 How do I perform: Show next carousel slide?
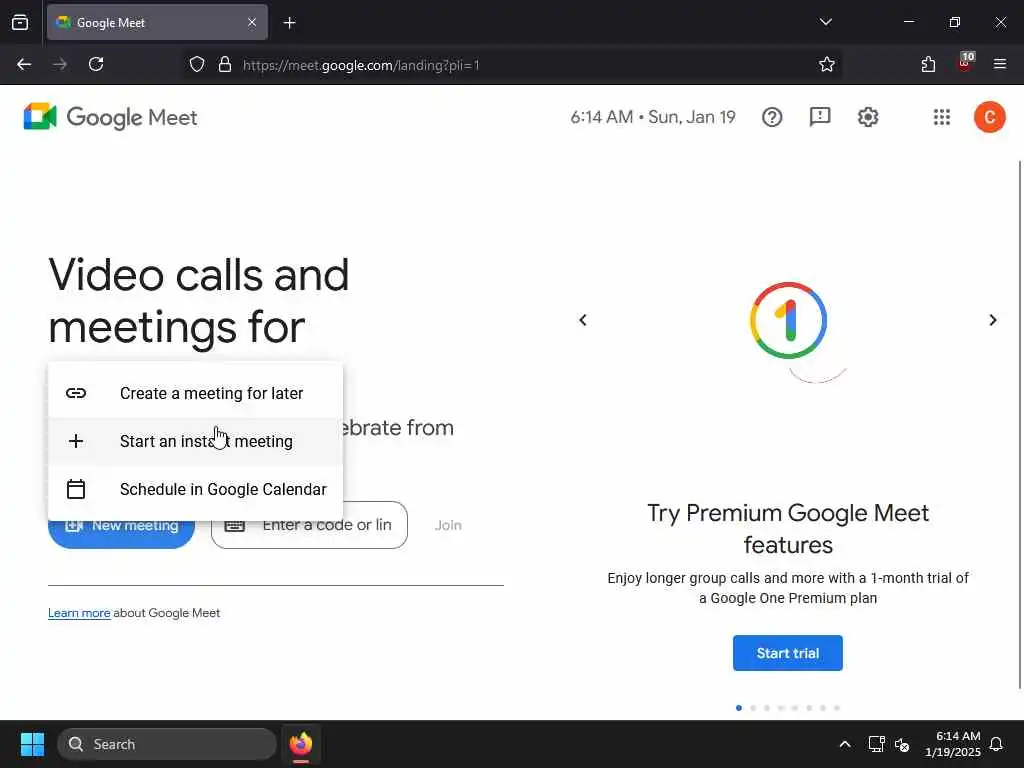[x=993, y=320]
